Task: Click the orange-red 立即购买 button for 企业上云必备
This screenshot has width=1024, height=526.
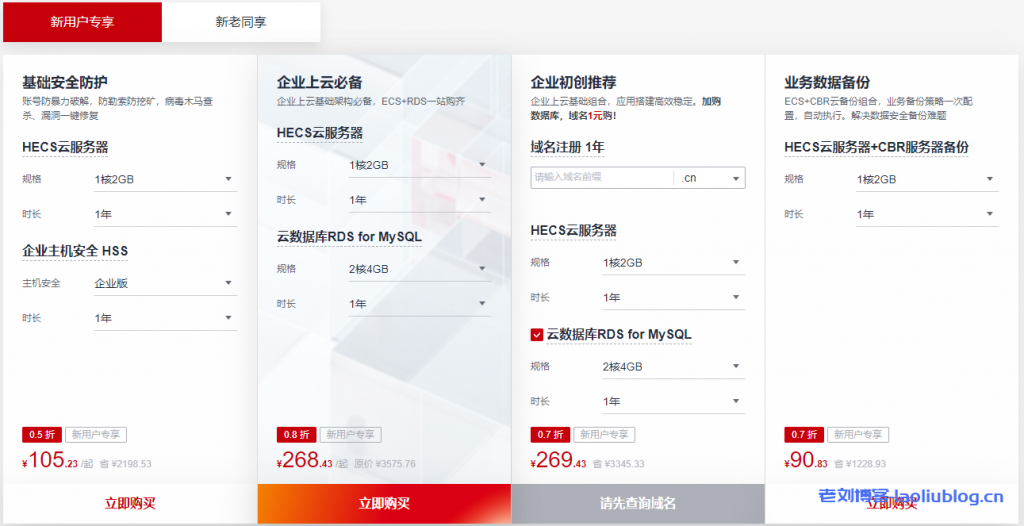Action: (384, 504)
